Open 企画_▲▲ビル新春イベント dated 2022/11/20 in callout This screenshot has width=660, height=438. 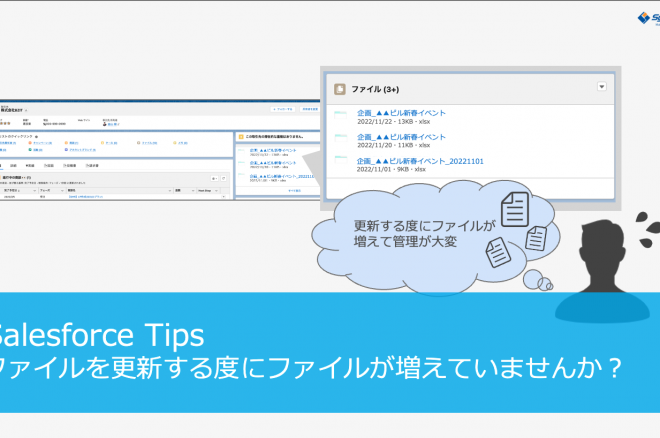(x=401, y=137)
